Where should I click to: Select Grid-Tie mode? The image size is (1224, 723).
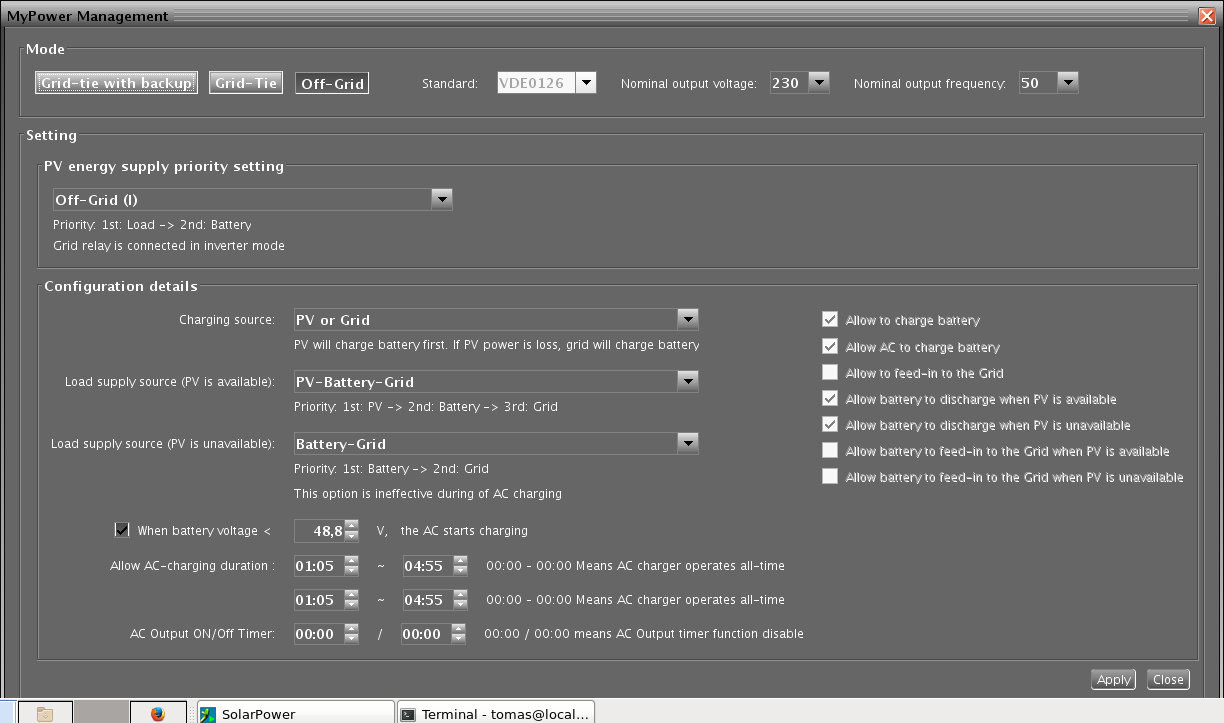click(x=246, y=83)
